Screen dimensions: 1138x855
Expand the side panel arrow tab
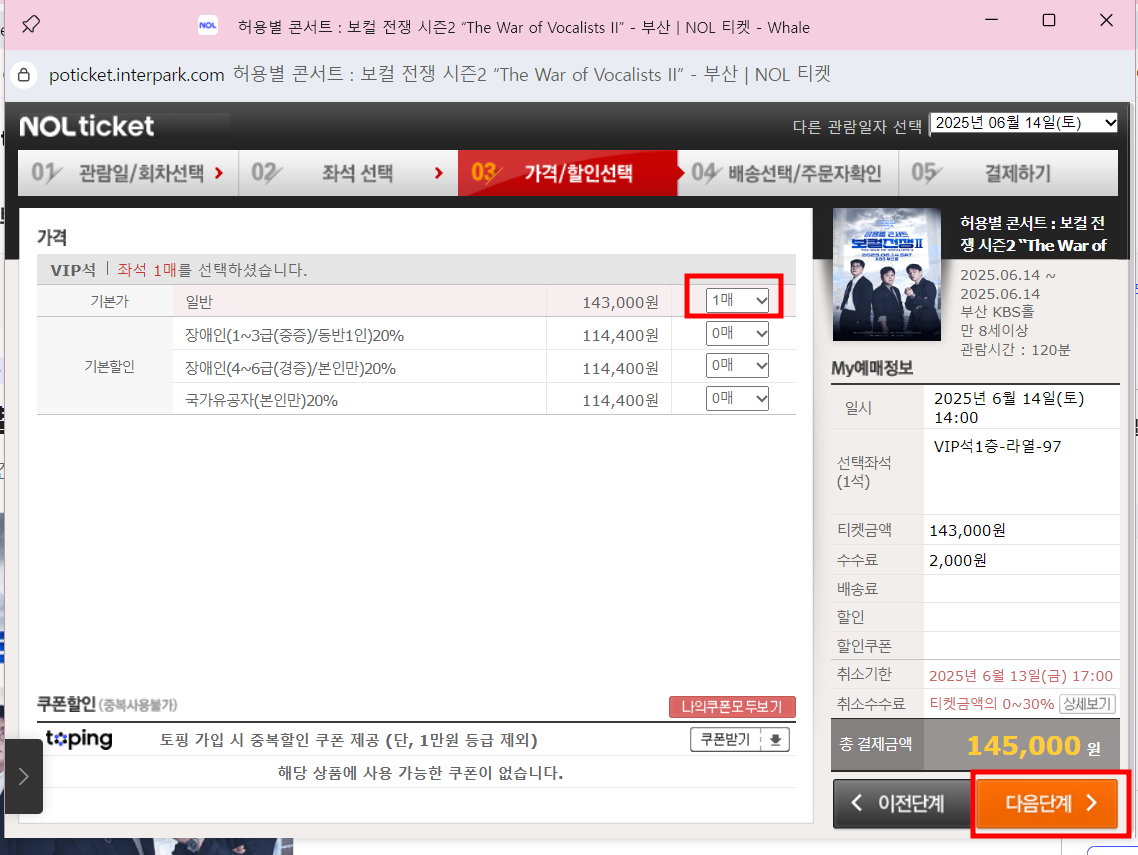[23, 777]
